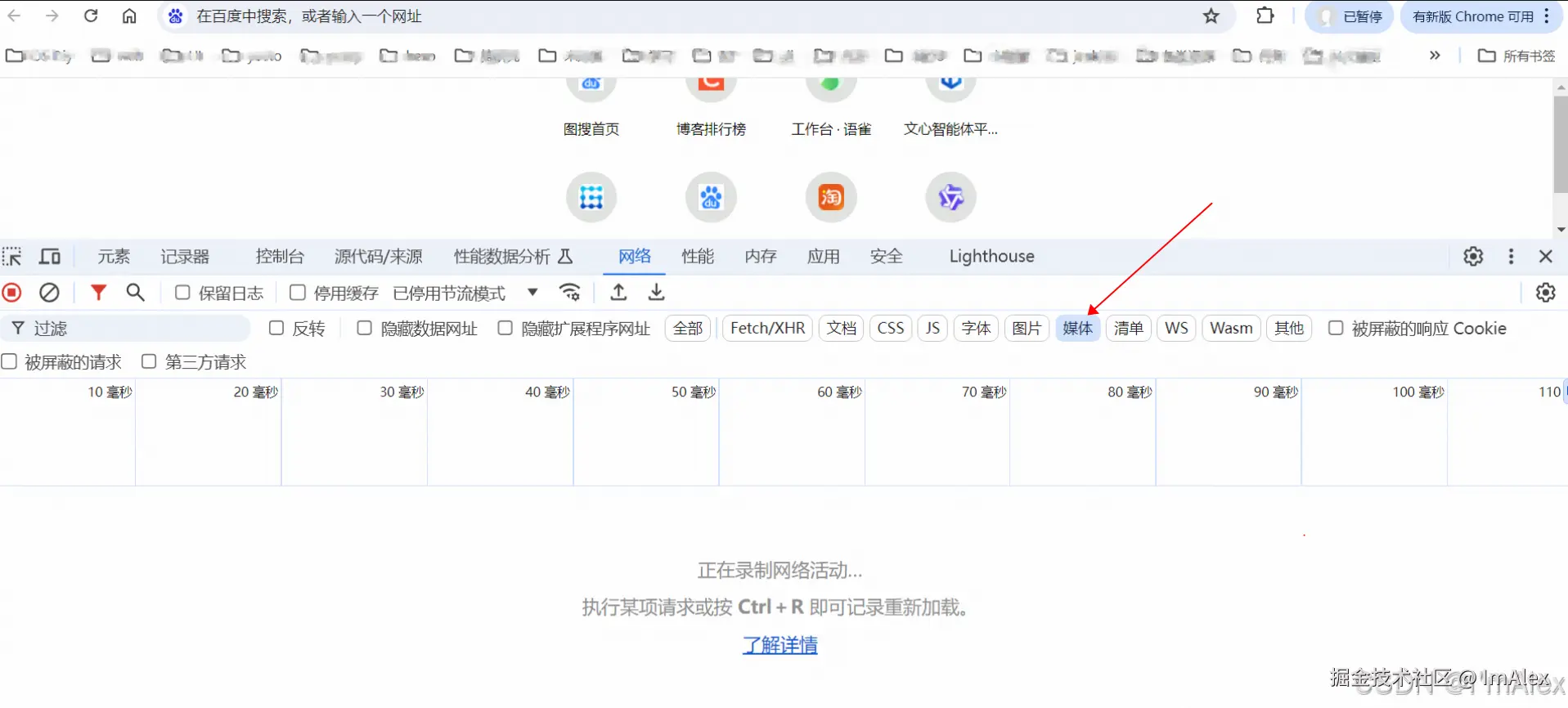Switch to the 源代码/来源 tab
The height and width of the screenshot is (708, 1568).
378,257
